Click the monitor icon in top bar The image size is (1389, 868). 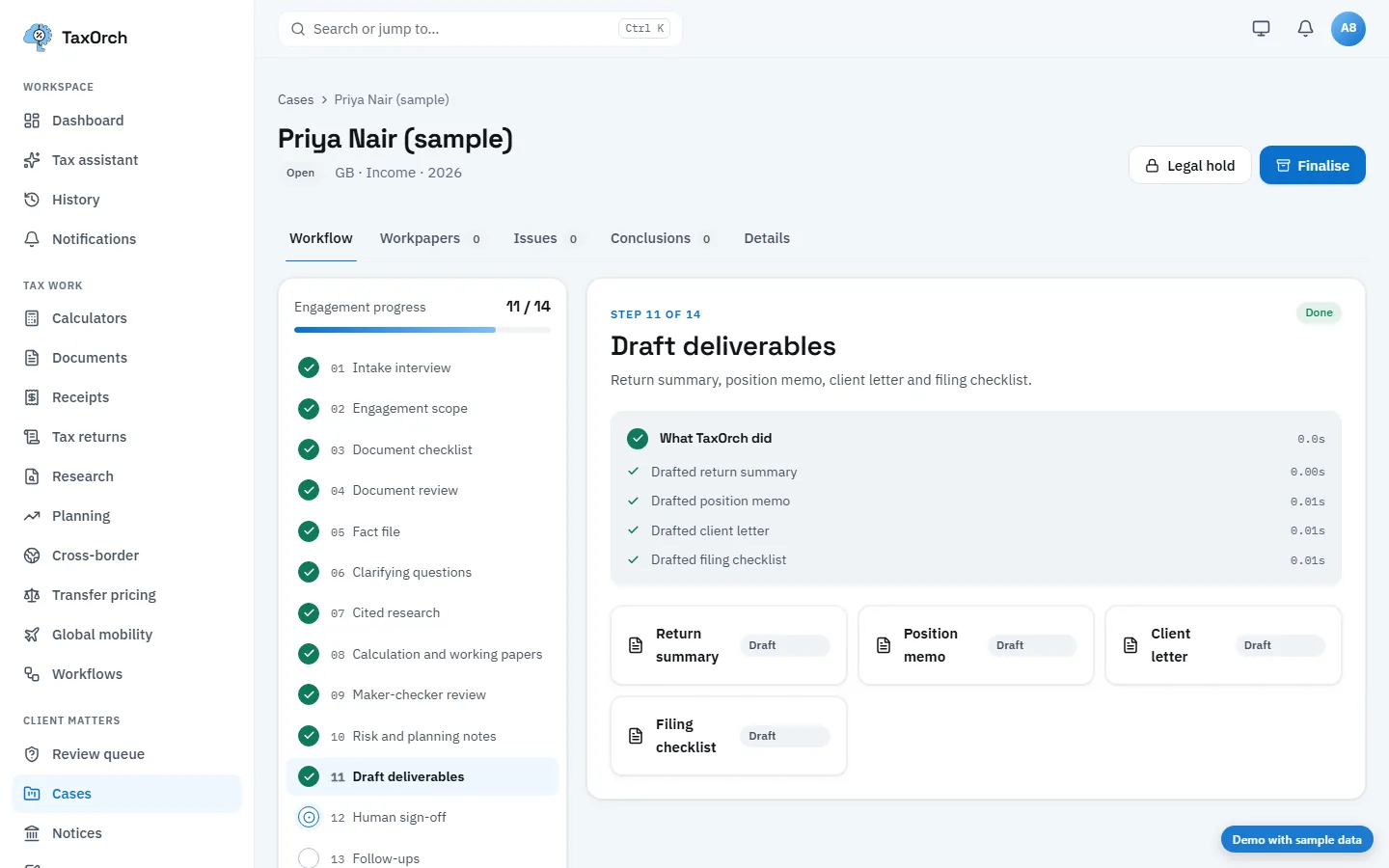coord(1261,28)
